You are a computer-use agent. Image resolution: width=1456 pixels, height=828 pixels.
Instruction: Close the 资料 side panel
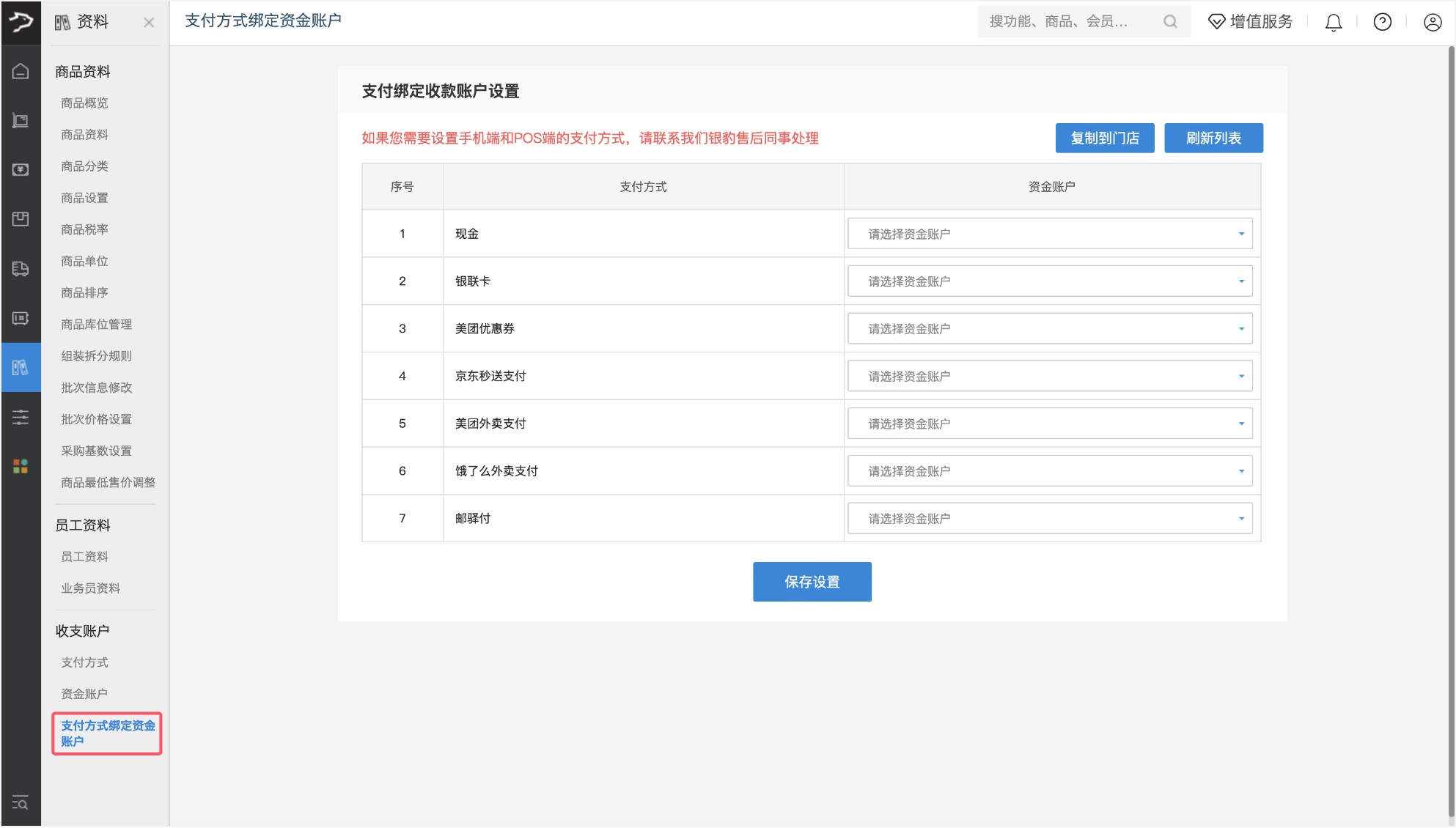pos(149,22)
